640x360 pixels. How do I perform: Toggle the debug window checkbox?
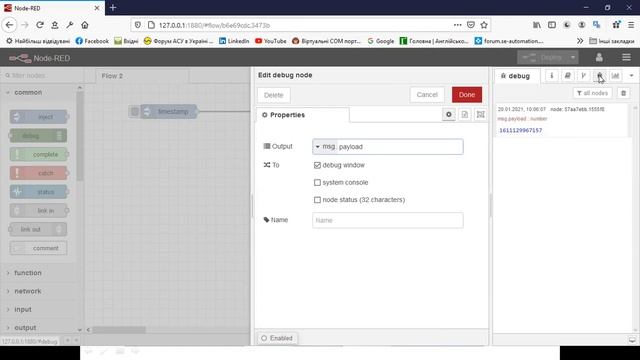[x=317, y=165]
